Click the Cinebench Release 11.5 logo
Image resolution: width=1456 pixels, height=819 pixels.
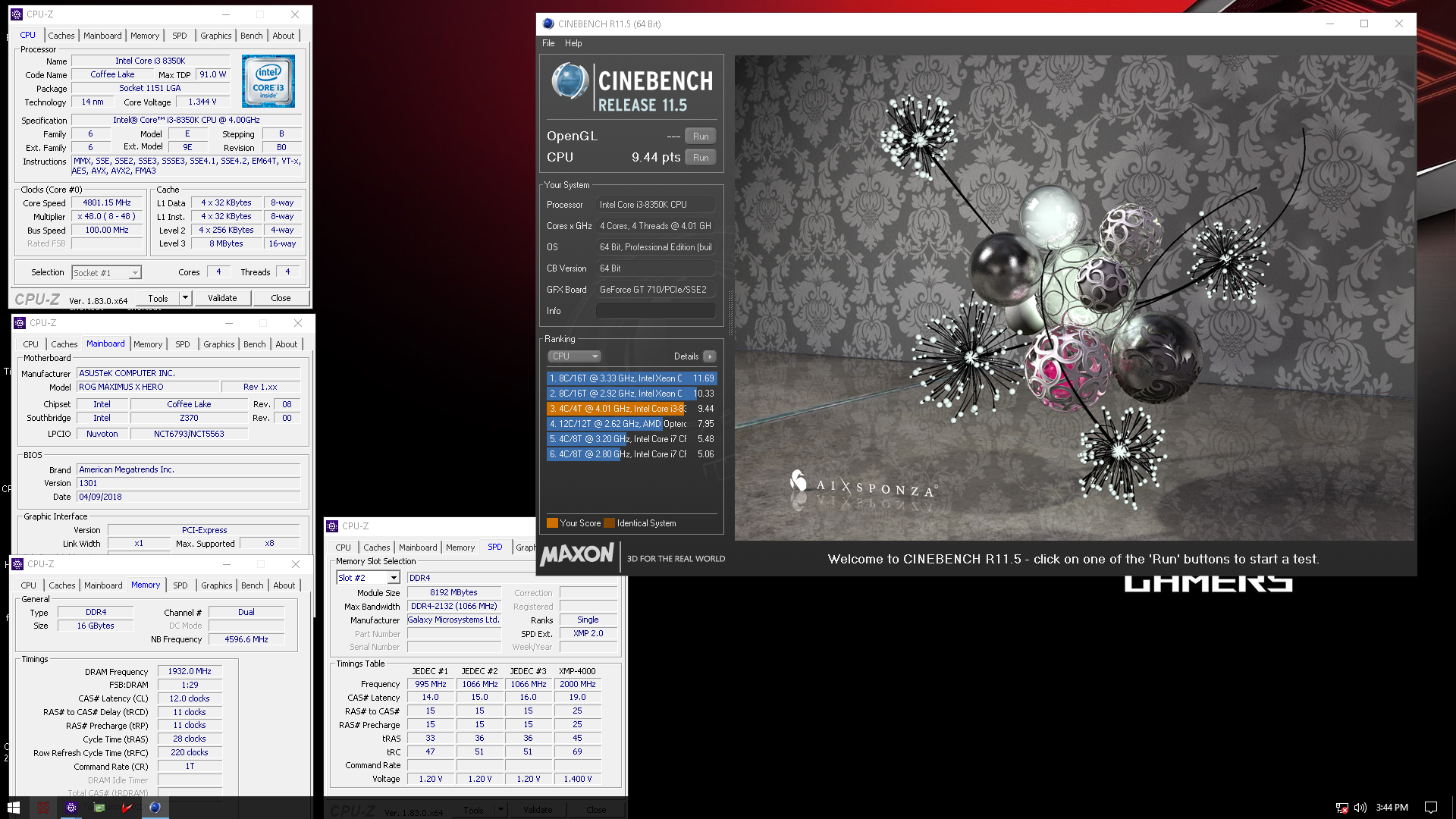631,87
